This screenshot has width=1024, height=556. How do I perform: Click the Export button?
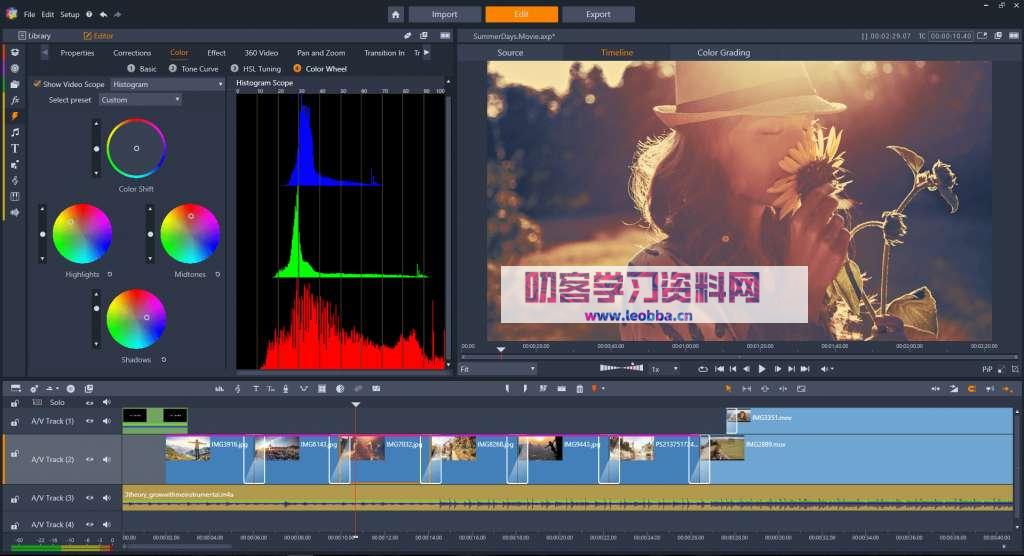point(598,14)
